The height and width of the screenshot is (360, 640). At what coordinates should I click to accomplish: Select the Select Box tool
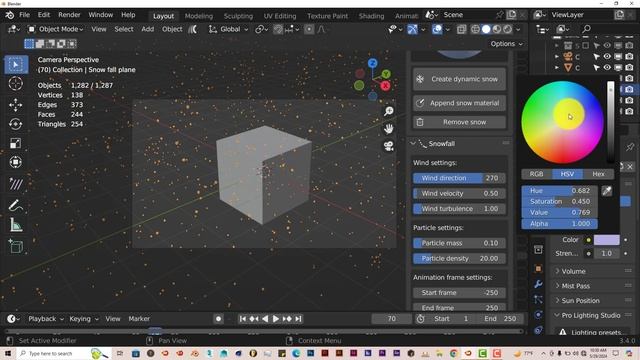tap(16, 64)
